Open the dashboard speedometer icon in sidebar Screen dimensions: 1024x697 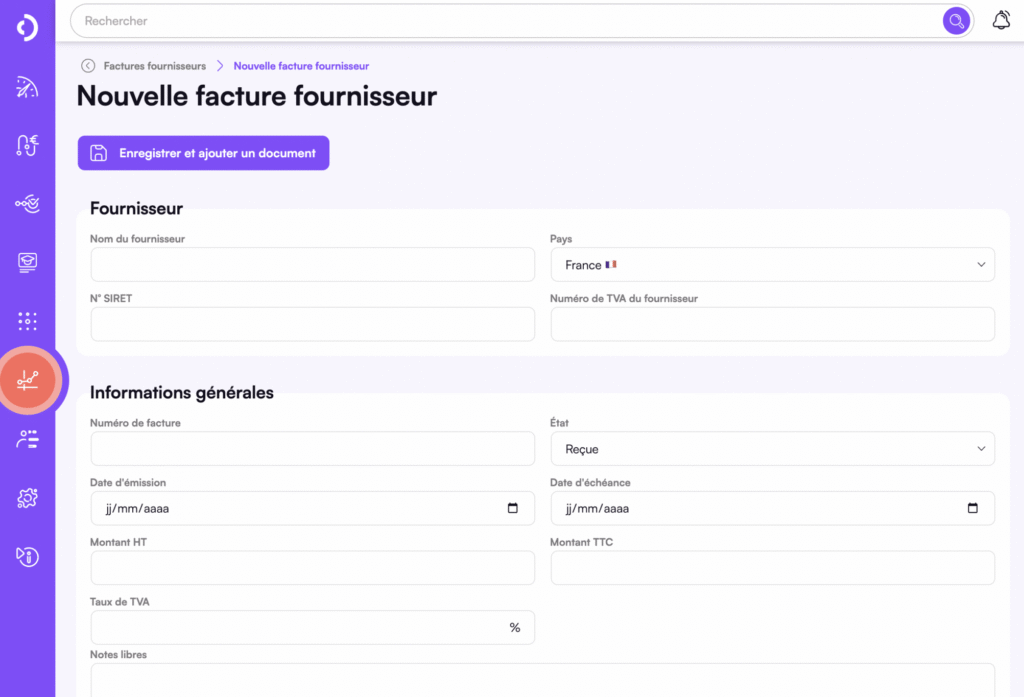point(27,87)
